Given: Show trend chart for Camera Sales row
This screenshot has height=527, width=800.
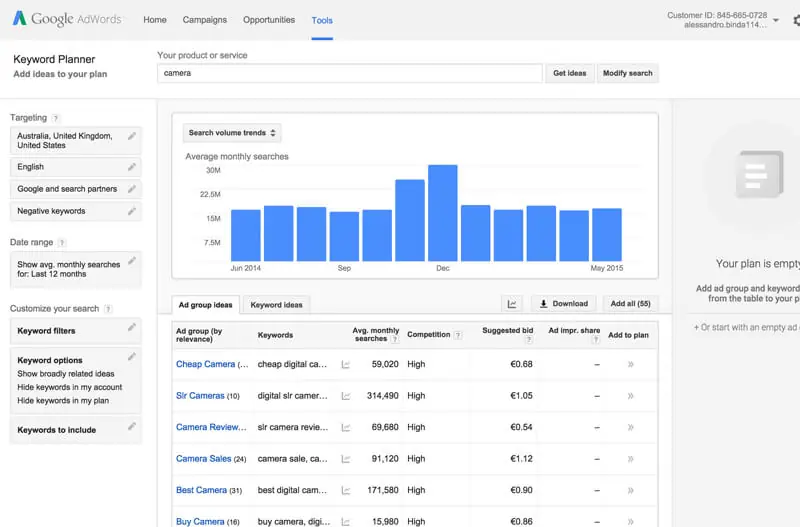Looking at the screenshot, I should point(345,459).
